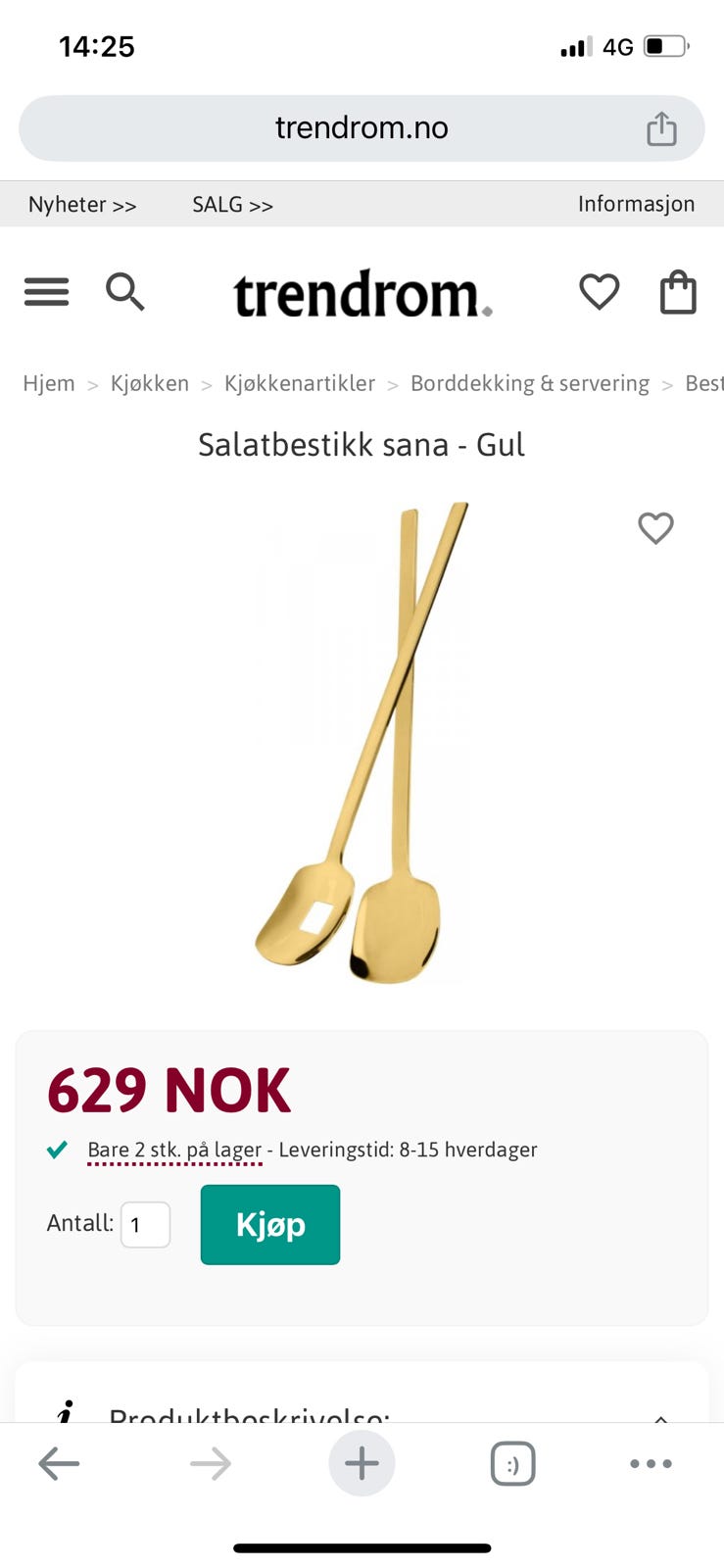
Task: Tap the gold salad cutlery product image
Action: pos(362,743)
